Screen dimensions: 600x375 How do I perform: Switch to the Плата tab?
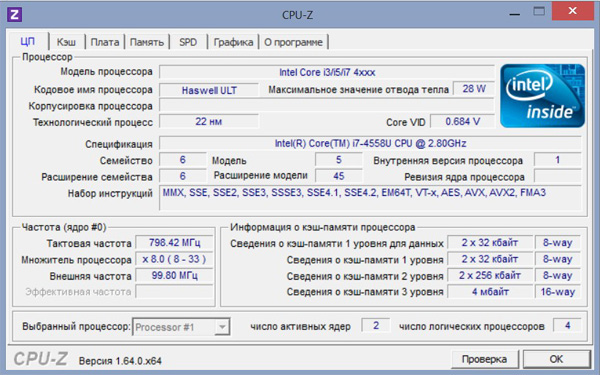[104, 42]
